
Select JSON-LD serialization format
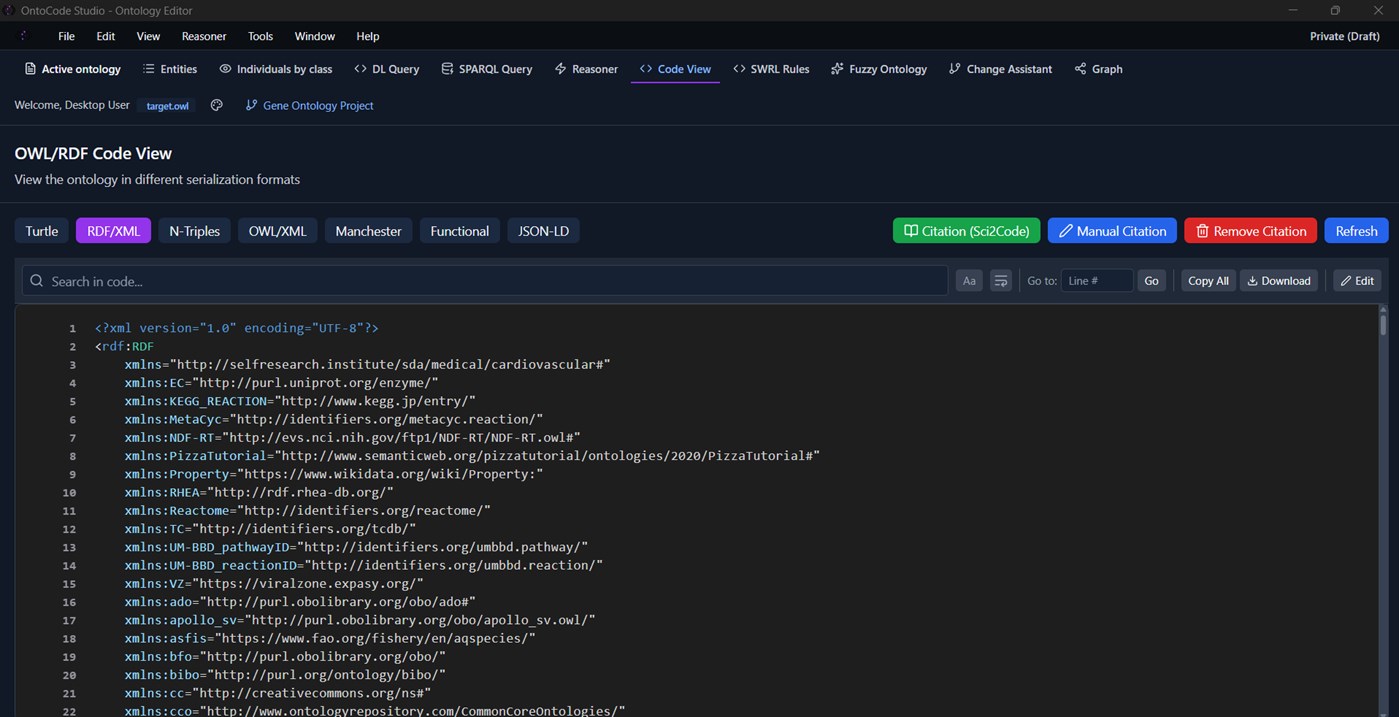(544, 231)
